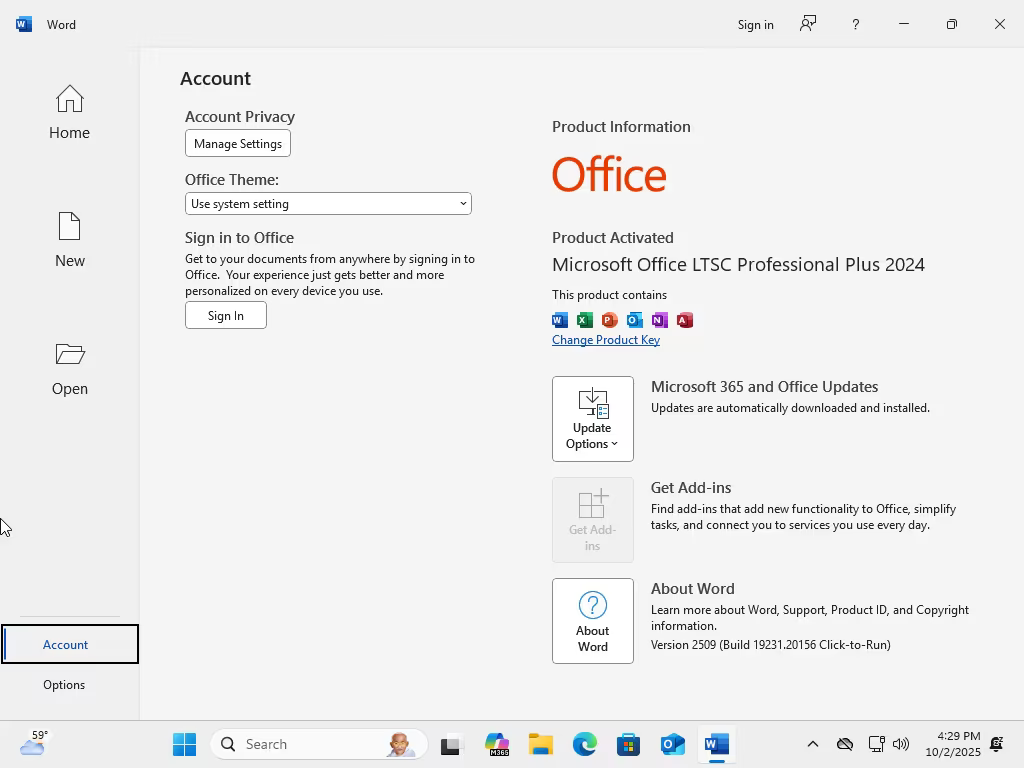The height and width of the screenshot is (768, 1024).
Task: Open the Open folder icon in sidebar
Action: [70, 354]
